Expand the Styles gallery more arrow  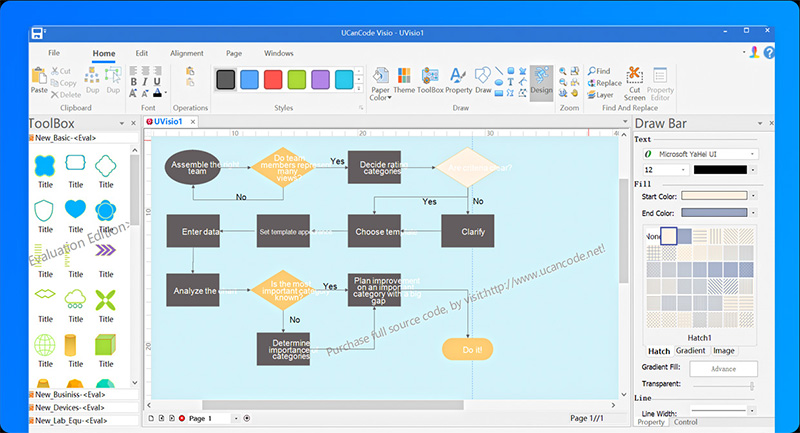[x=359, y=89]
